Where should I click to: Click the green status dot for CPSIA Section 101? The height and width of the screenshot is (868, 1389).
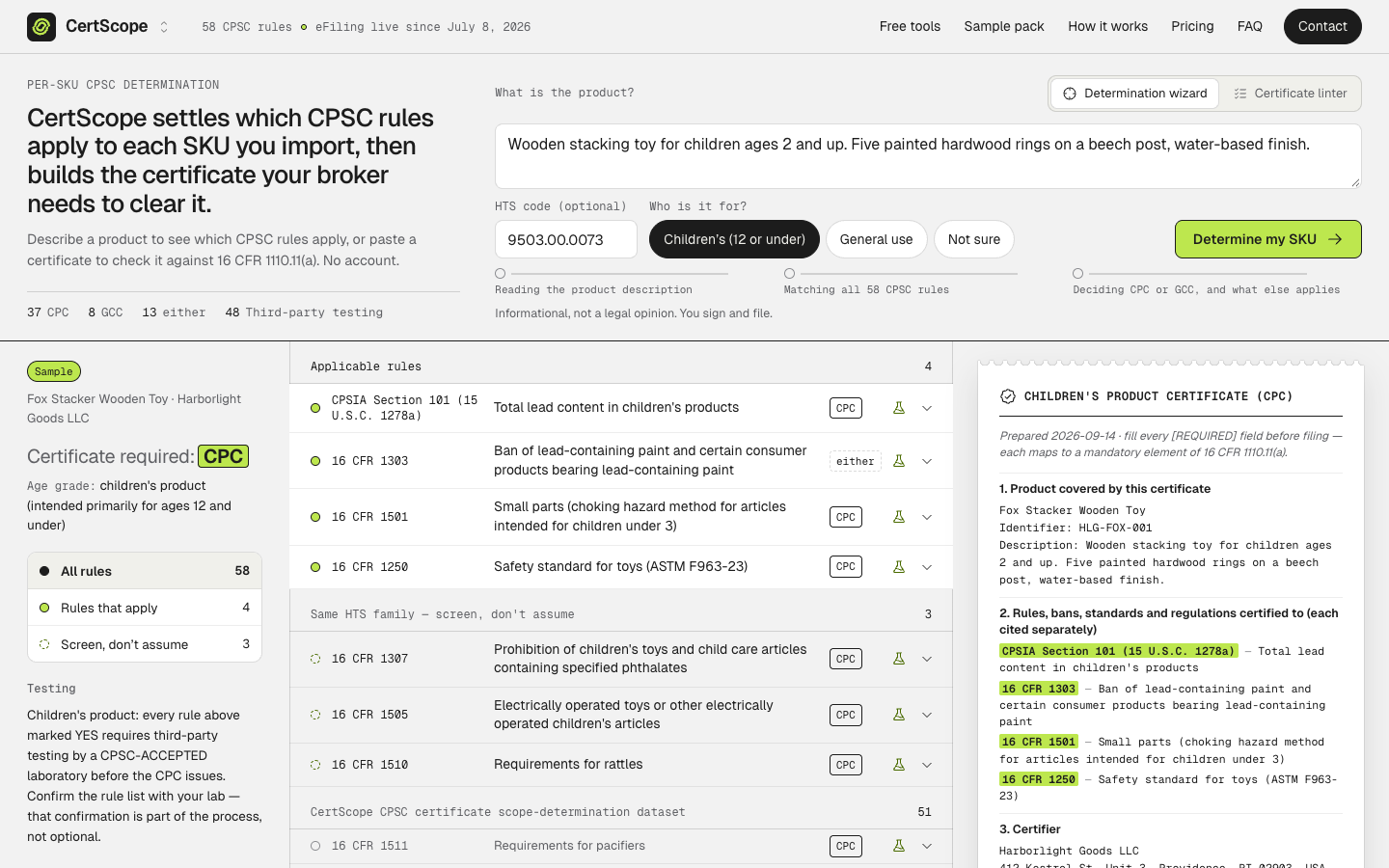point(315,408)
